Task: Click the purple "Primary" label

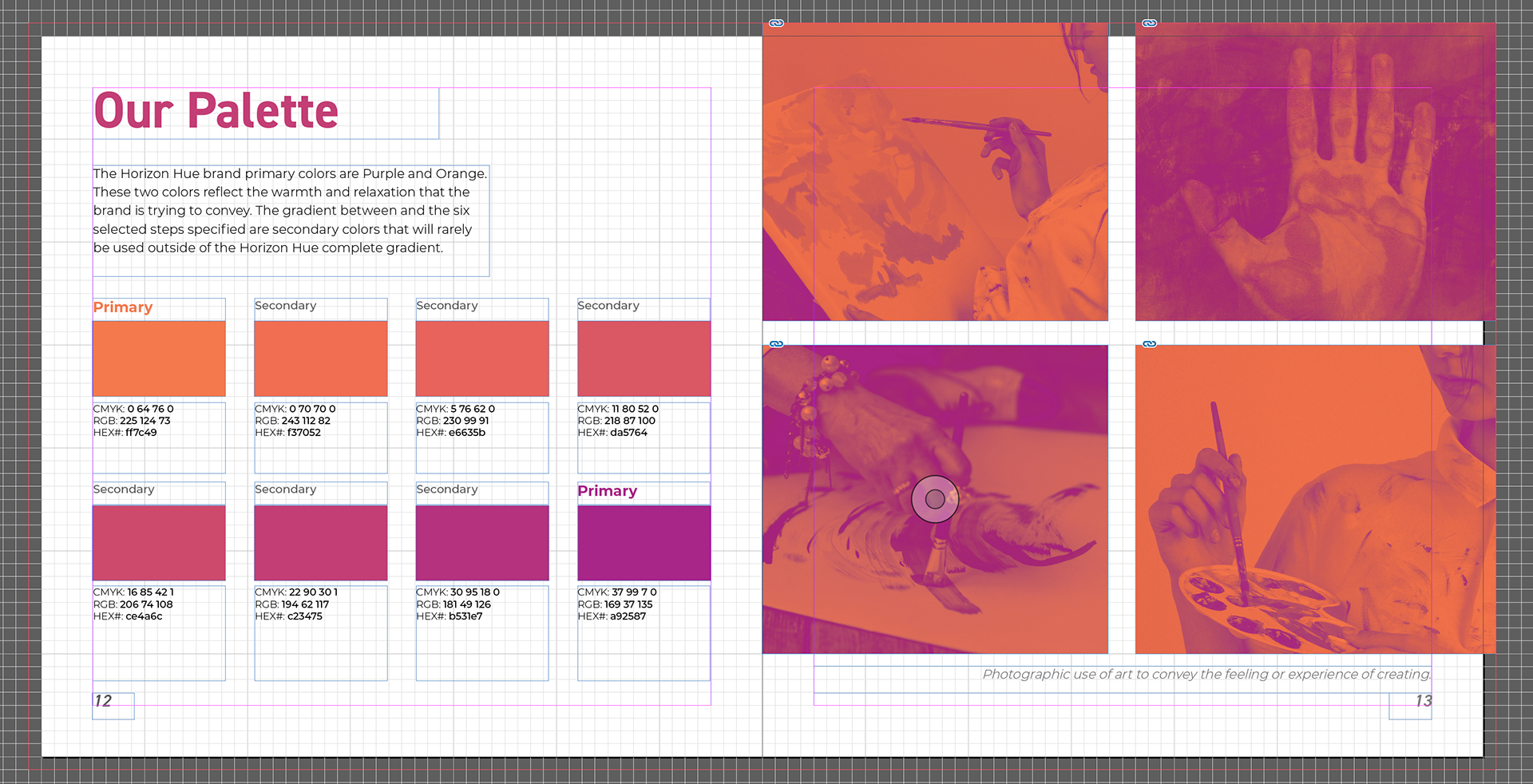Action: tap(608, 491)
